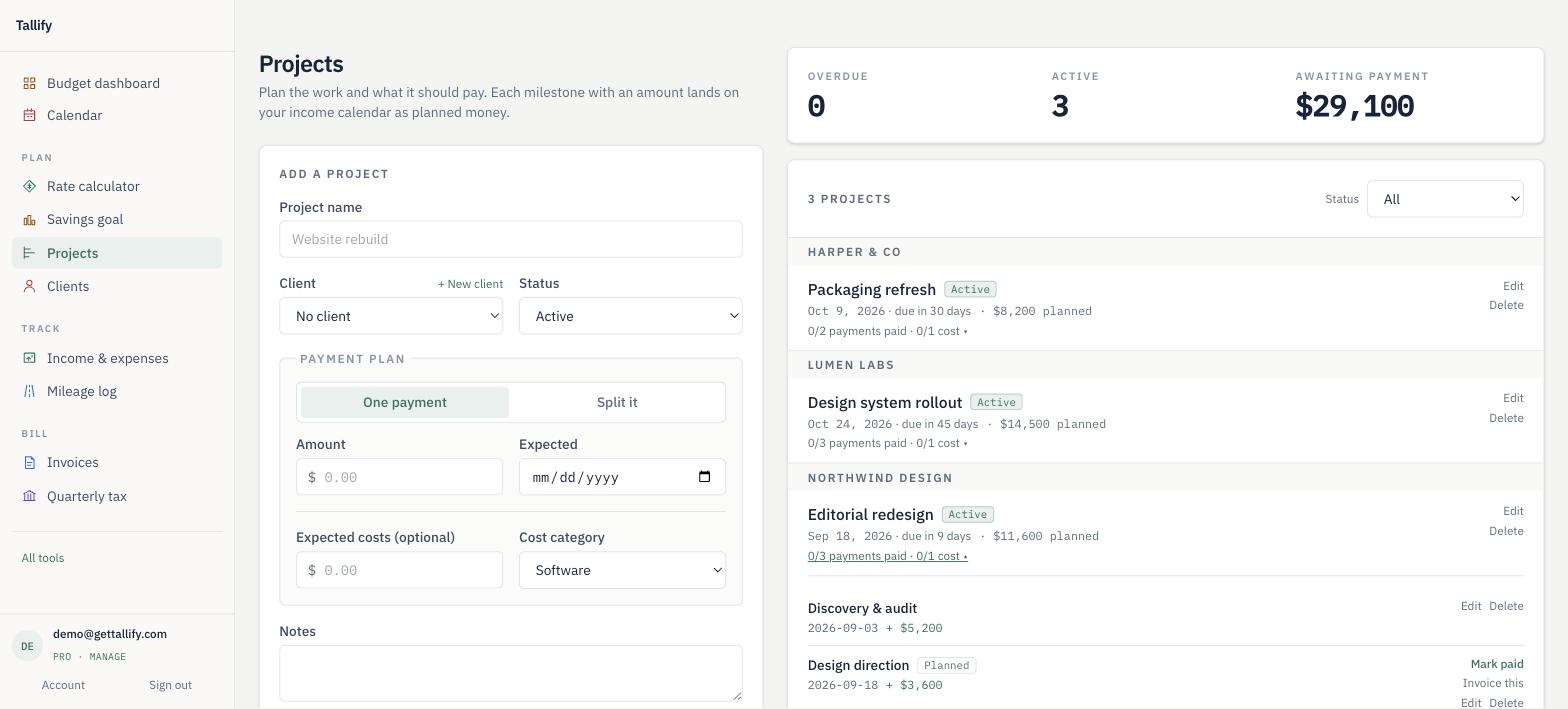Click Invoice this for Design direction
The image size is (1568, 709).
tap(1493, 683)
